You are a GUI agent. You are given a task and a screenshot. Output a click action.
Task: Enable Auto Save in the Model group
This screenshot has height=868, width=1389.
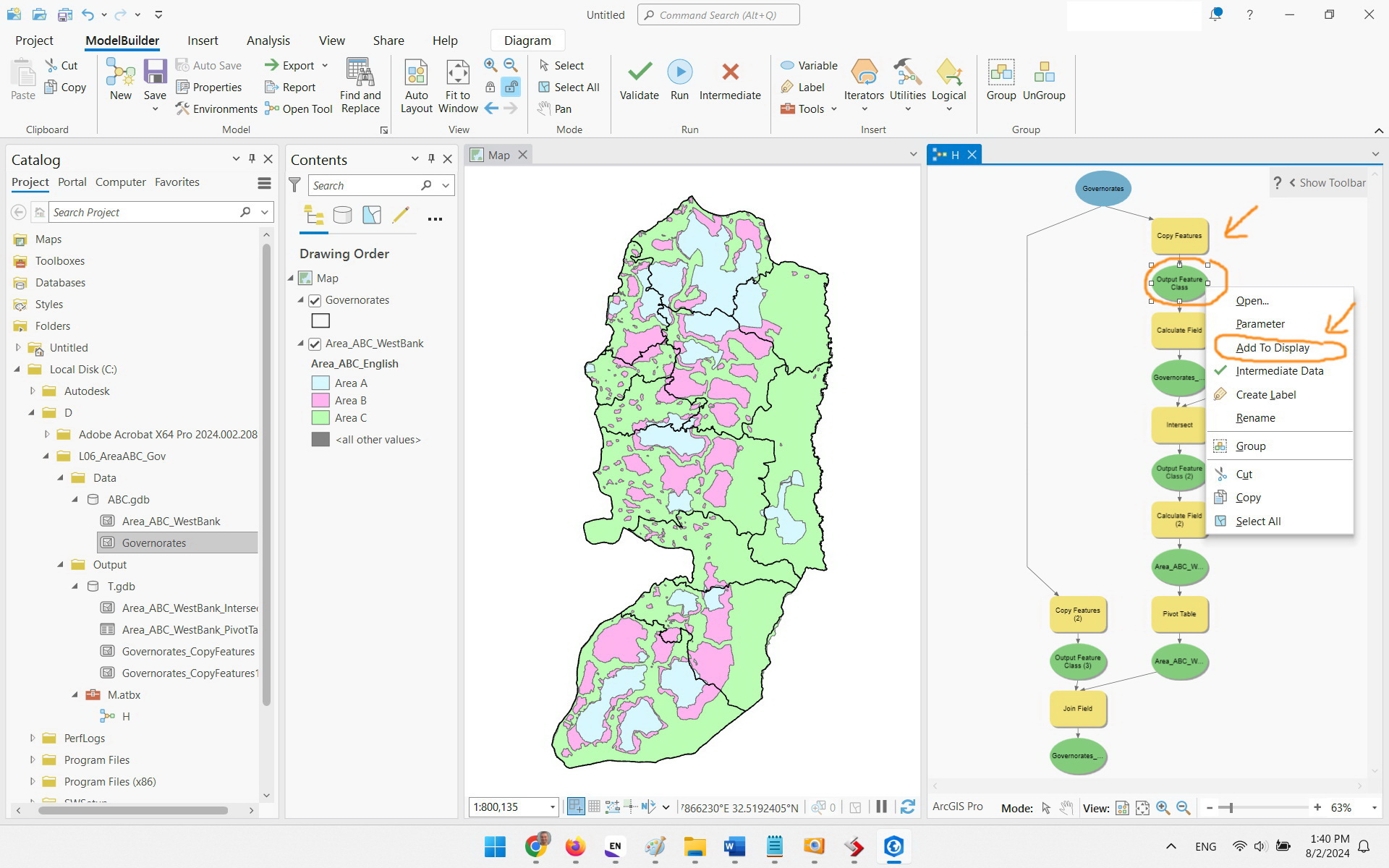click(x=210, y=65)
